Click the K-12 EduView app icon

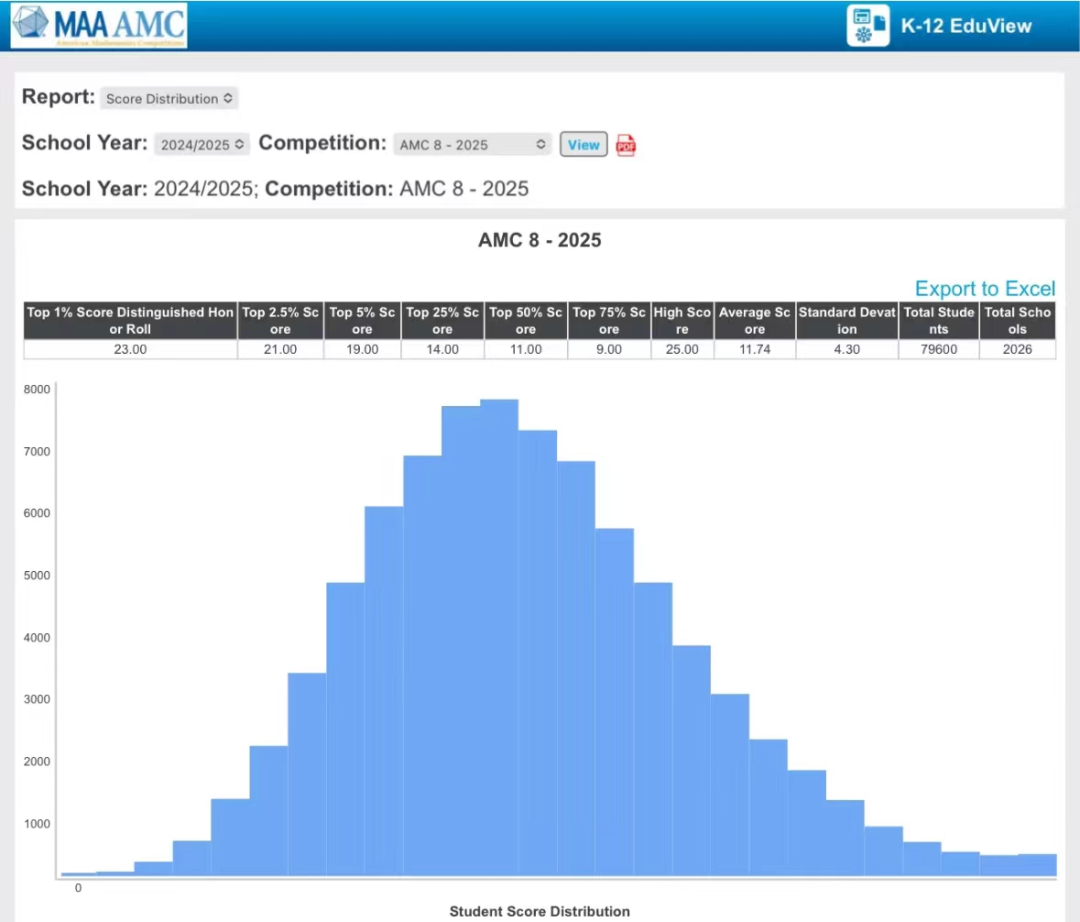click(867, 26)
